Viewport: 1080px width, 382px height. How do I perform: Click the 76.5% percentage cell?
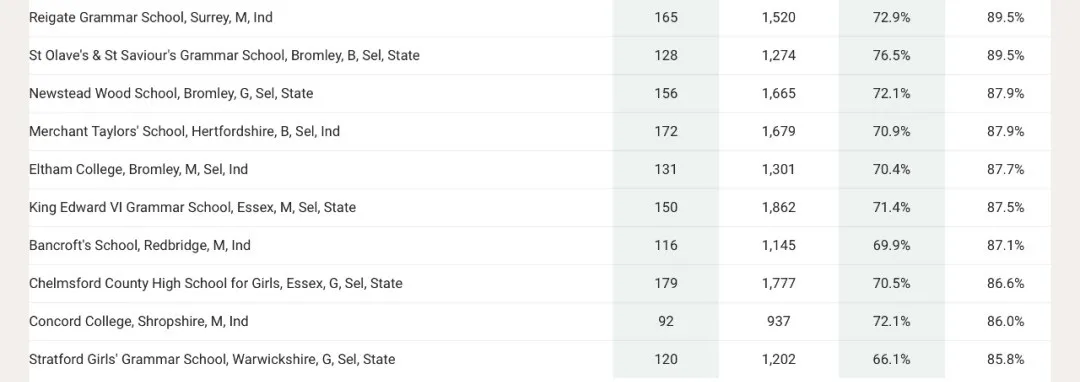pos(891,56)
